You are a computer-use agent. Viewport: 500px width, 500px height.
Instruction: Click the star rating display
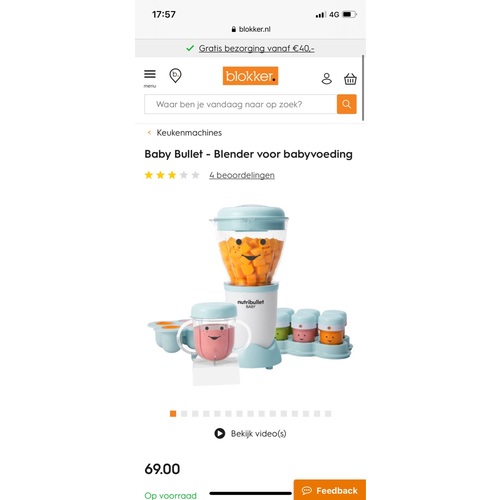pos(172,175)
